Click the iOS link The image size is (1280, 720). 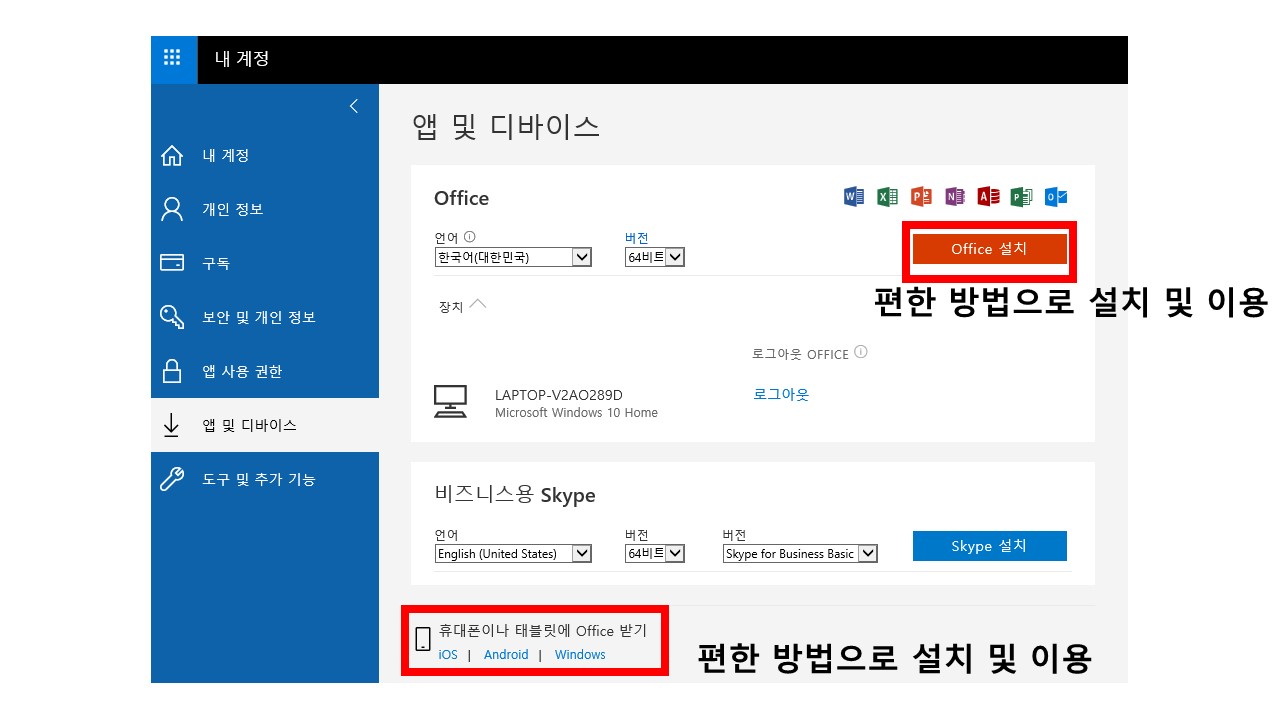(448, 655)
